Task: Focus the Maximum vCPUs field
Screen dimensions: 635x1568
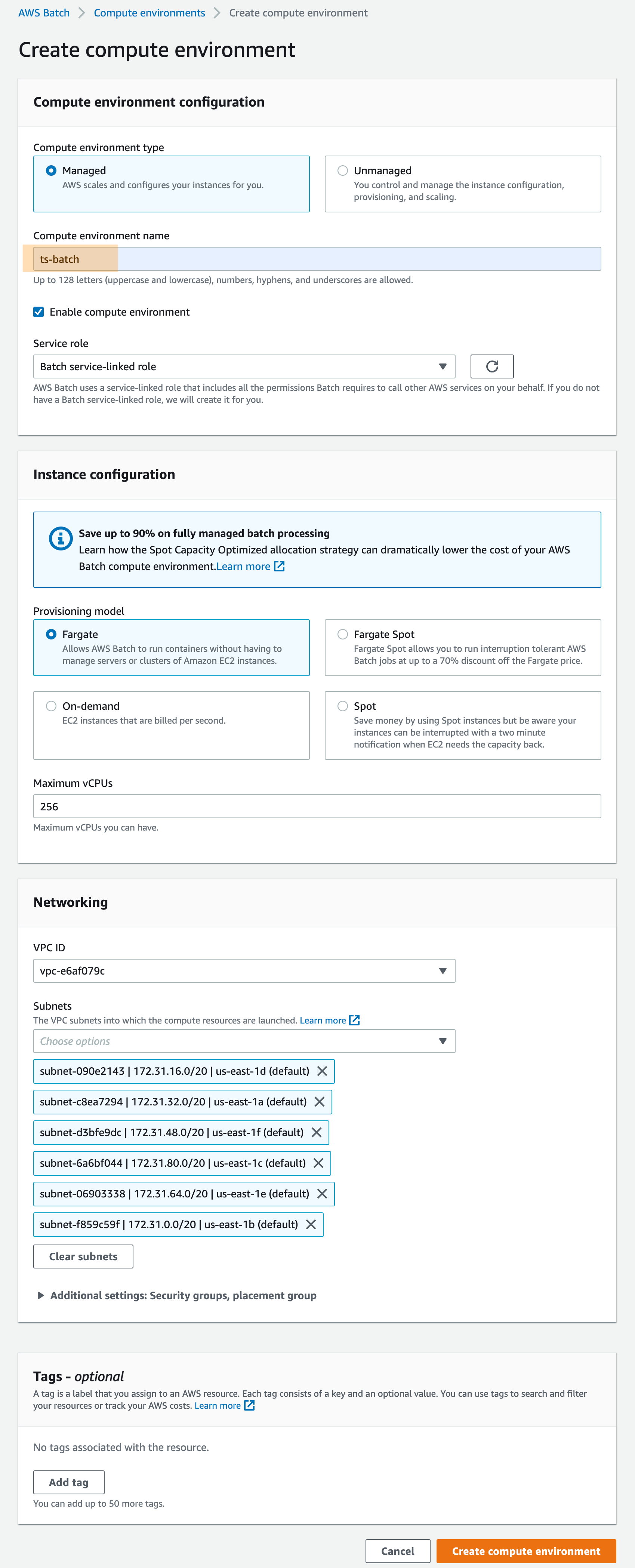Action: click(x=317, y=807)
